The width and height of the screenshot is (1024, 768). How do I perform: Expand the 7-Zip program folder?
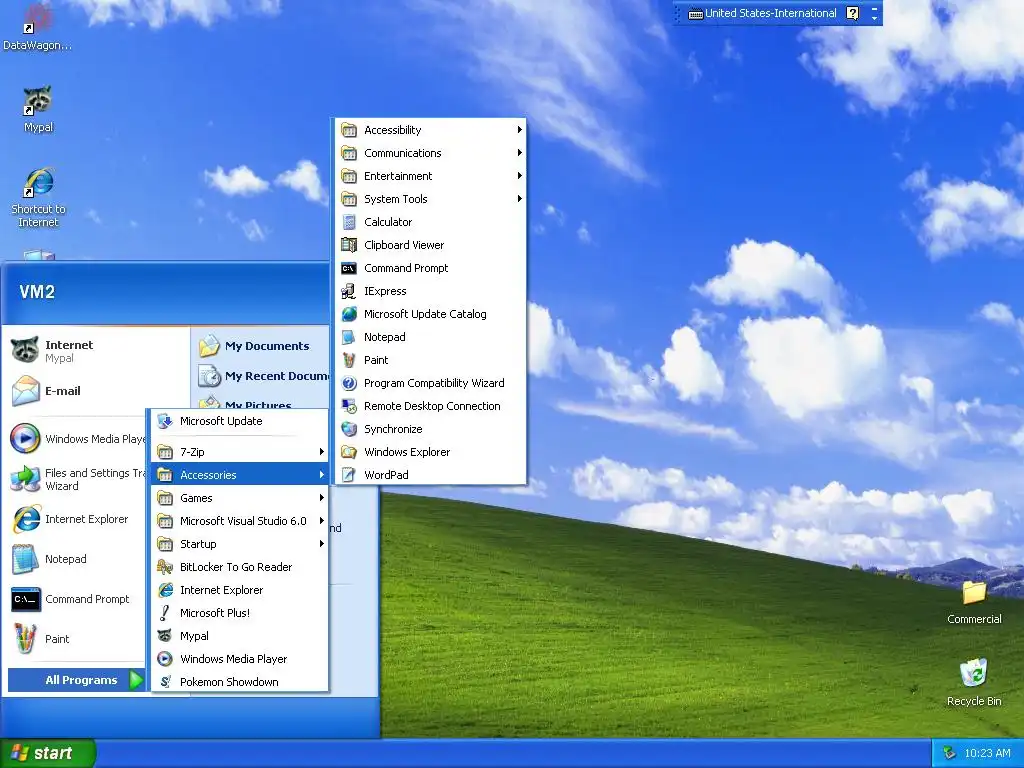[x=240, y=452]
